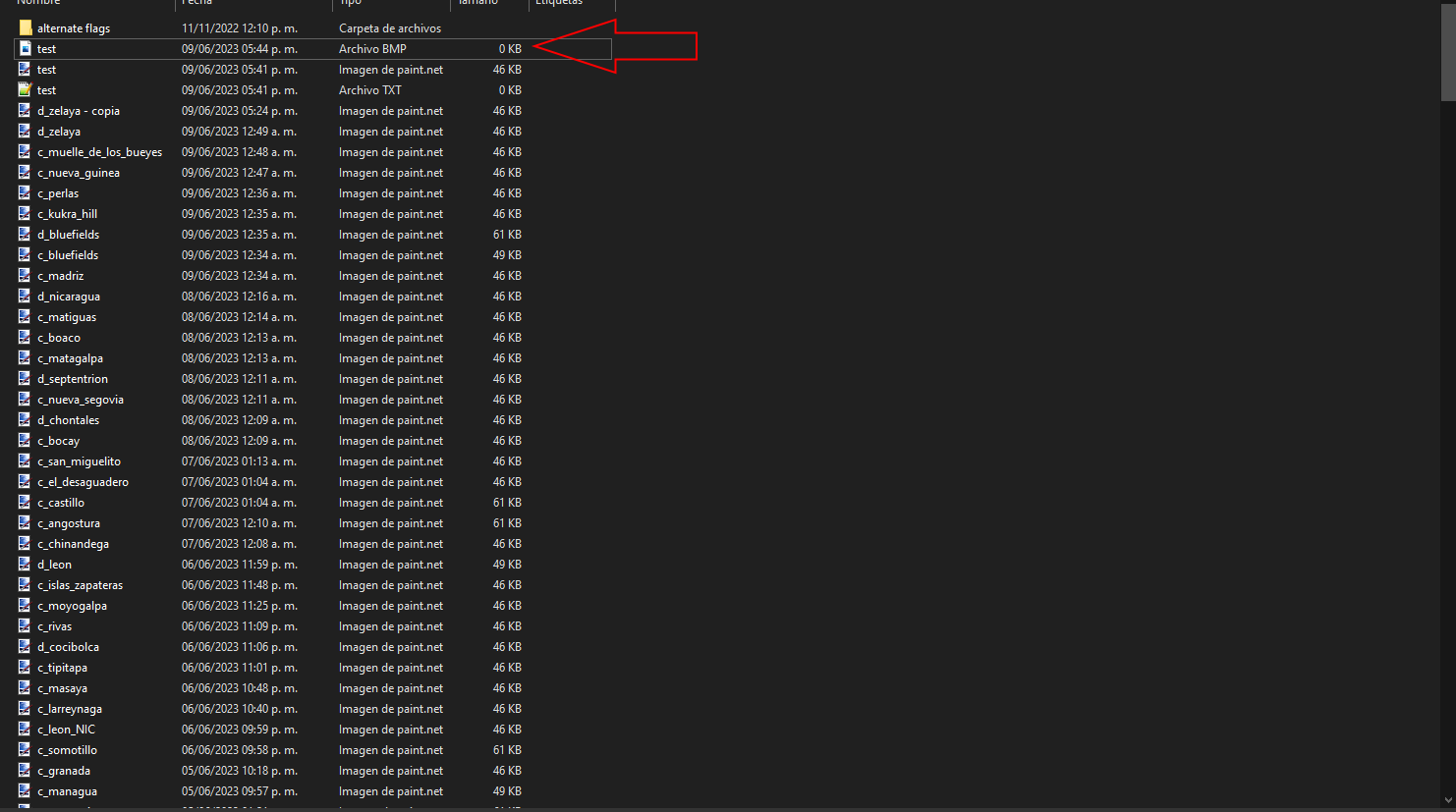1456x812 pixels.
Task: Click the paint.net icon next to test image
Action: click(x=24, y=69)
